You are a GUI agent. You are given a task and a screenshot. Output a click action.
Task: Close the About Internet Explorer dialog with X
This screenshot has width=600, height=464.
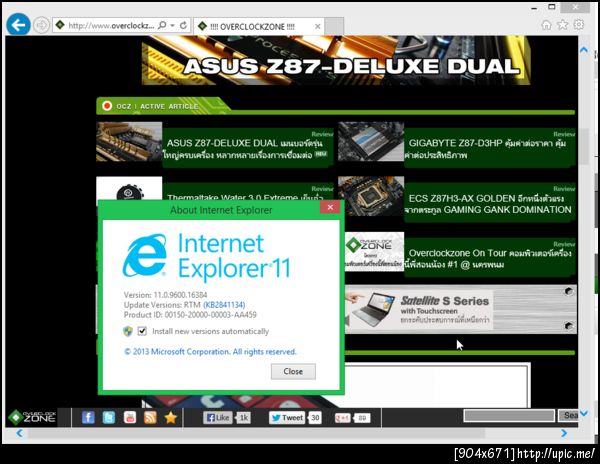[x=330, y=207]
